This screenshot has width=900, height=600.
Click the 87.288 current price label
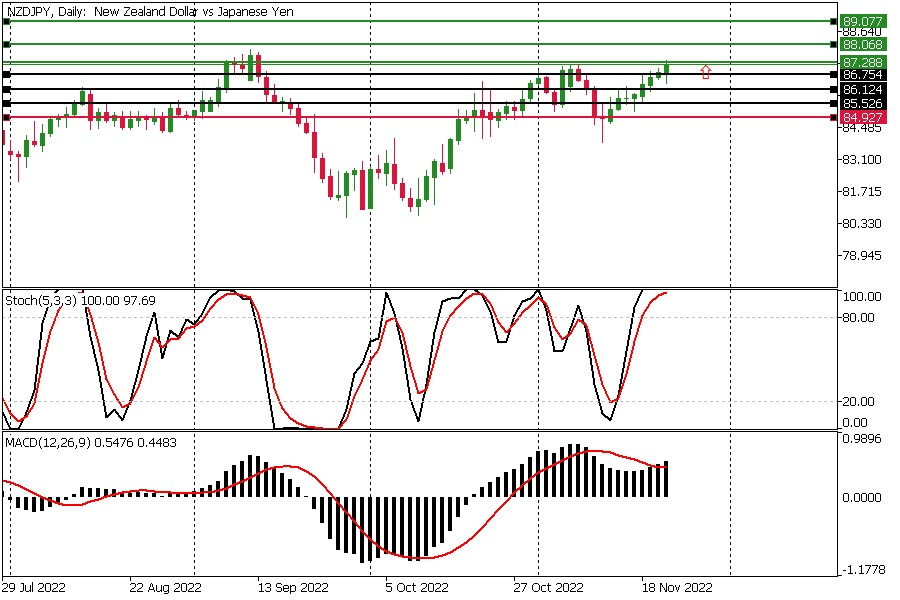click(862, 62)
